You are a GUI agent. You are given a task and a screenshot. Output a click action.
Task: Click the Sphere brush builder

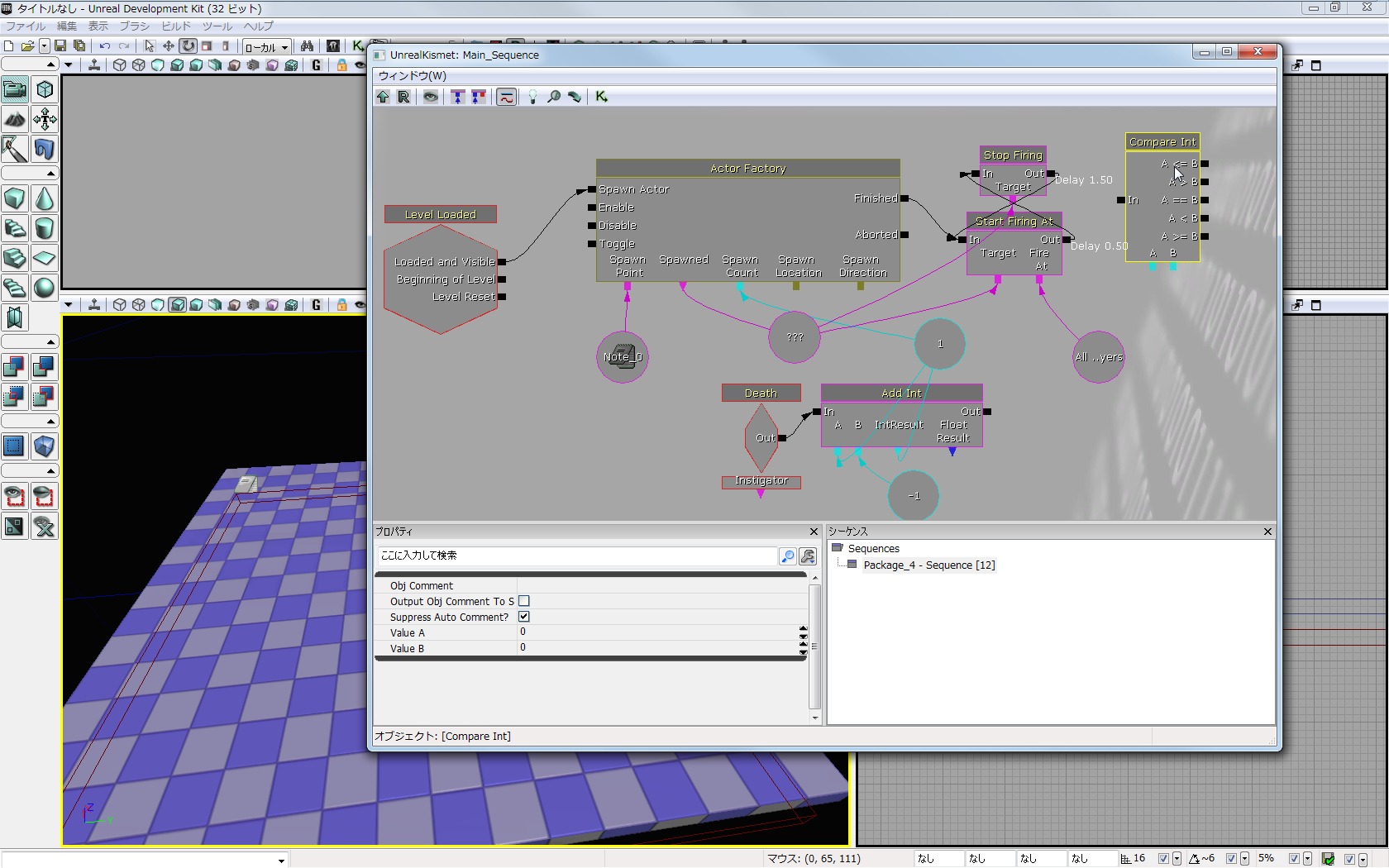pyautogui.click(x=45, y=288)
